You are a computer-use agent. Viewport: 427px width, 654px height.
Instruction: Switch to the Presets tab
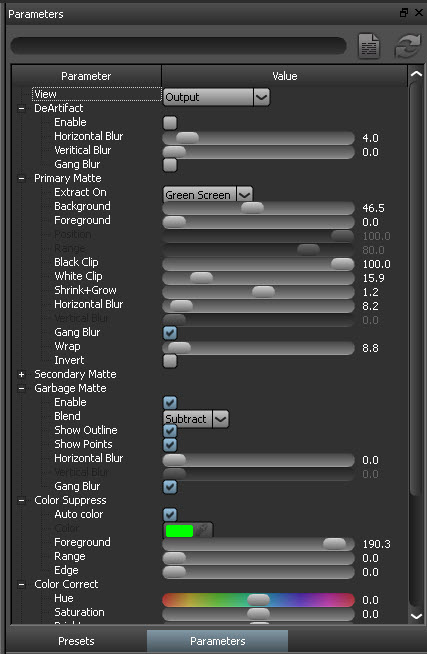click(76, 641)
